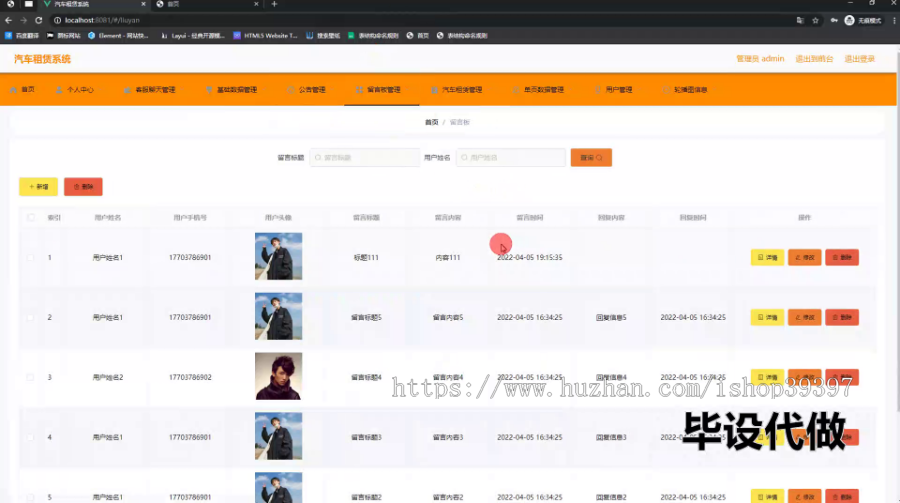Click the browser back arrow
Viewport: 900px width, 503px height.
[9, 20]
